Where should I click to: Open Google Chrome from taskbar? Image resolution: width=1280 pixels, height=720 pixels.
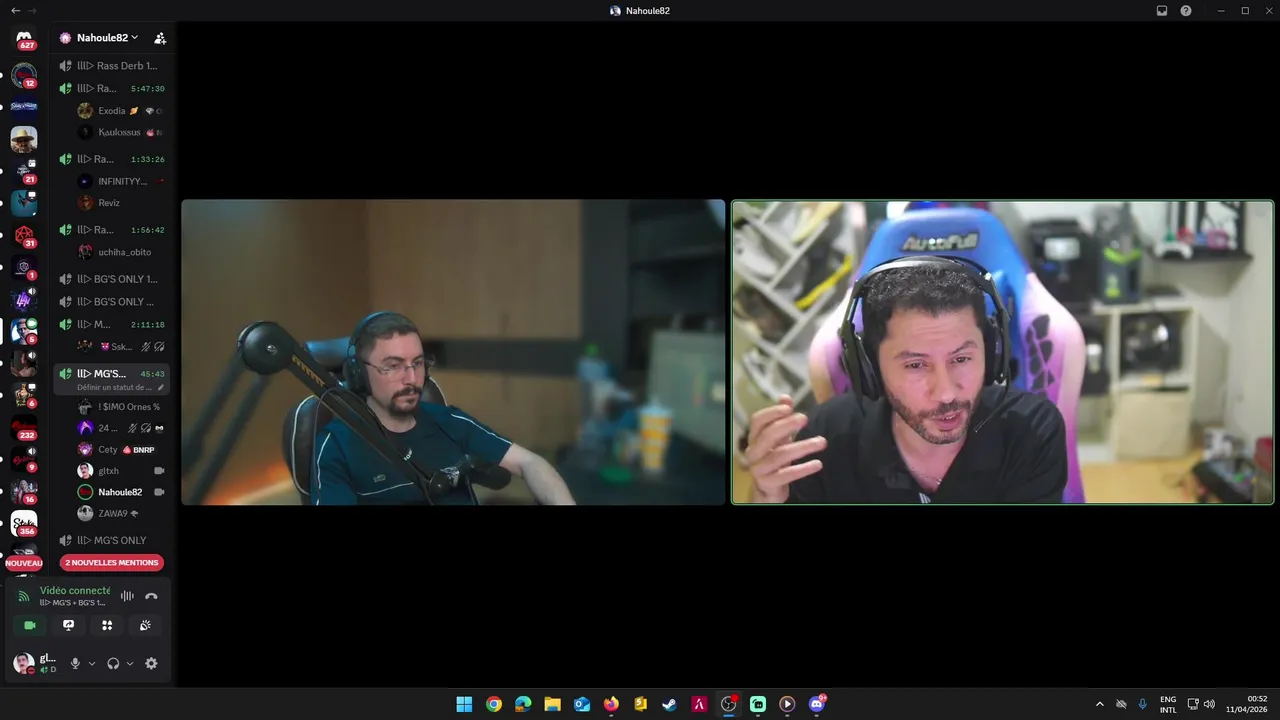point(494,704)
